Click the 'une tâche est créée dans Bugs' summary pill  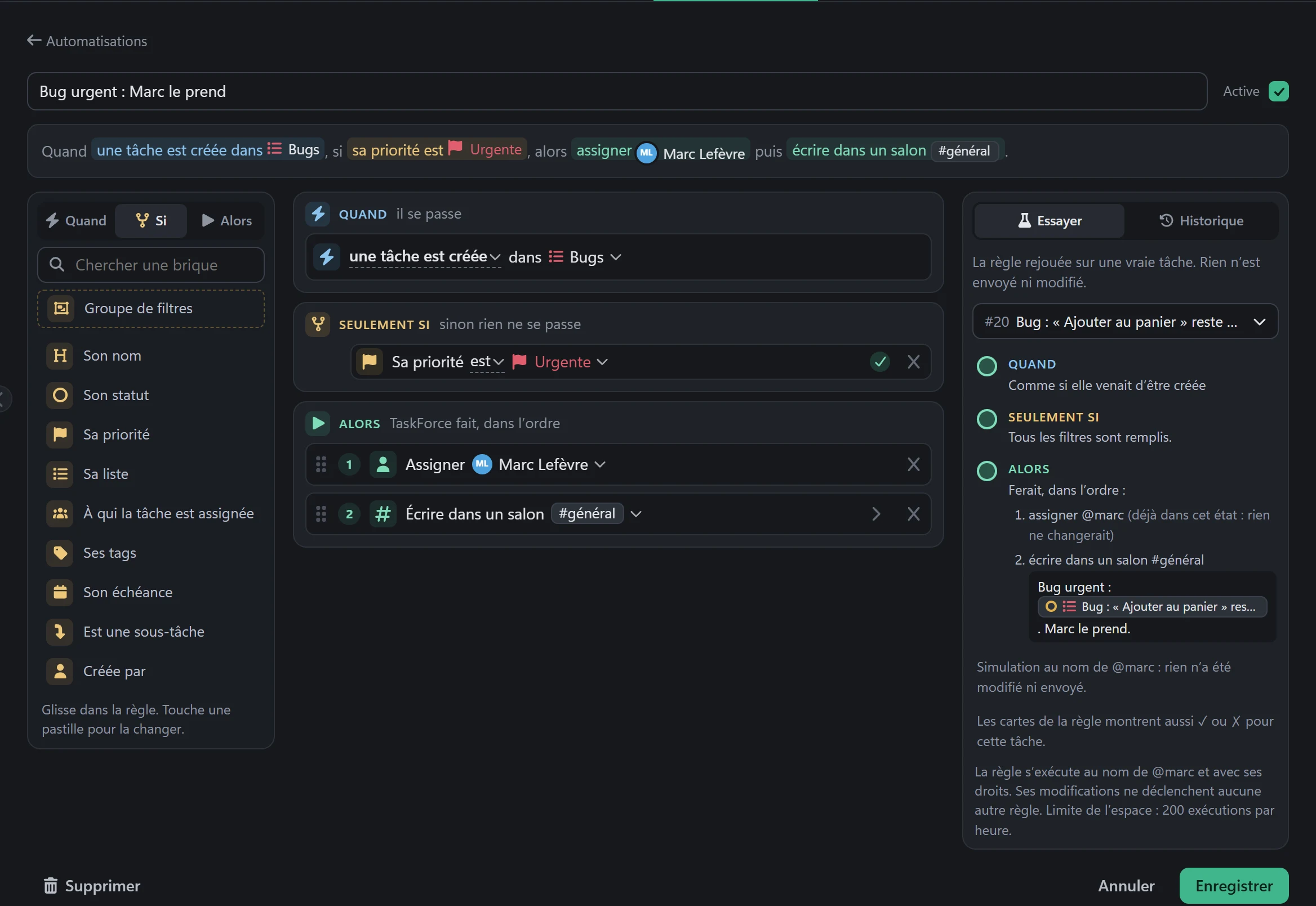tap(208, 150)
